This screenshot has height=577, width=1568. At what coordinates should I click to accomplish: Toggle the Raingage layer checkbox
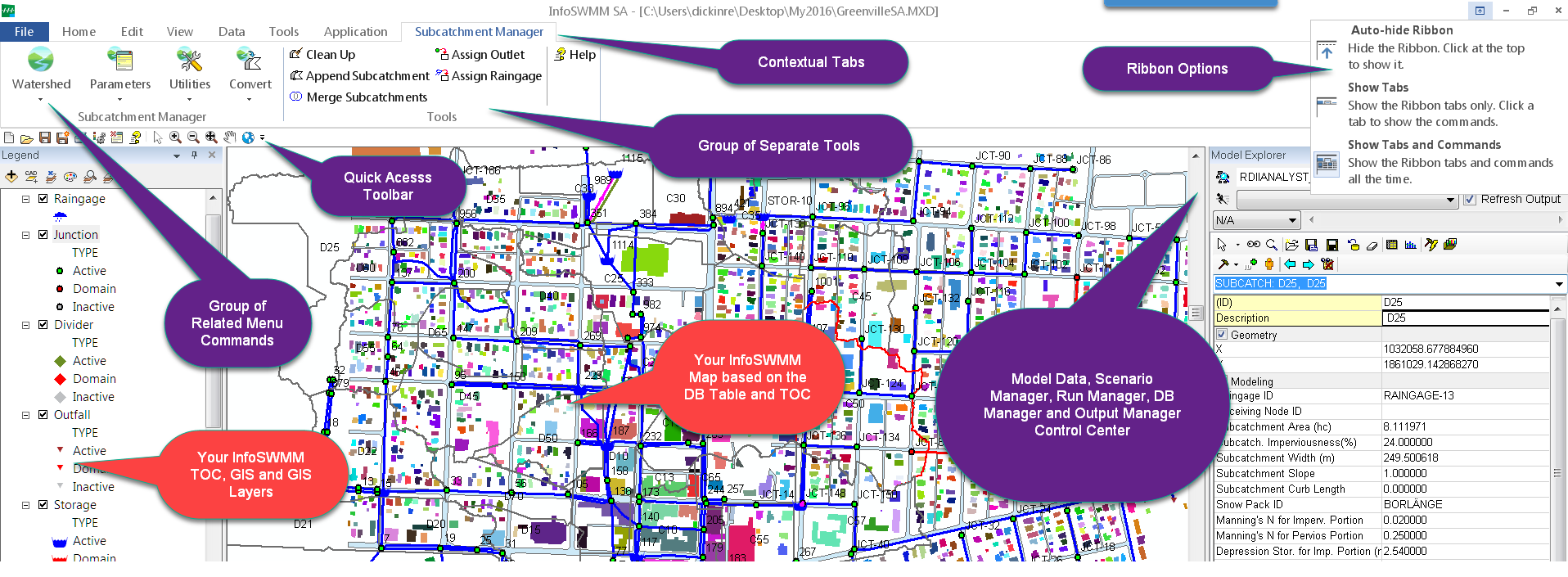click(43, 198)
